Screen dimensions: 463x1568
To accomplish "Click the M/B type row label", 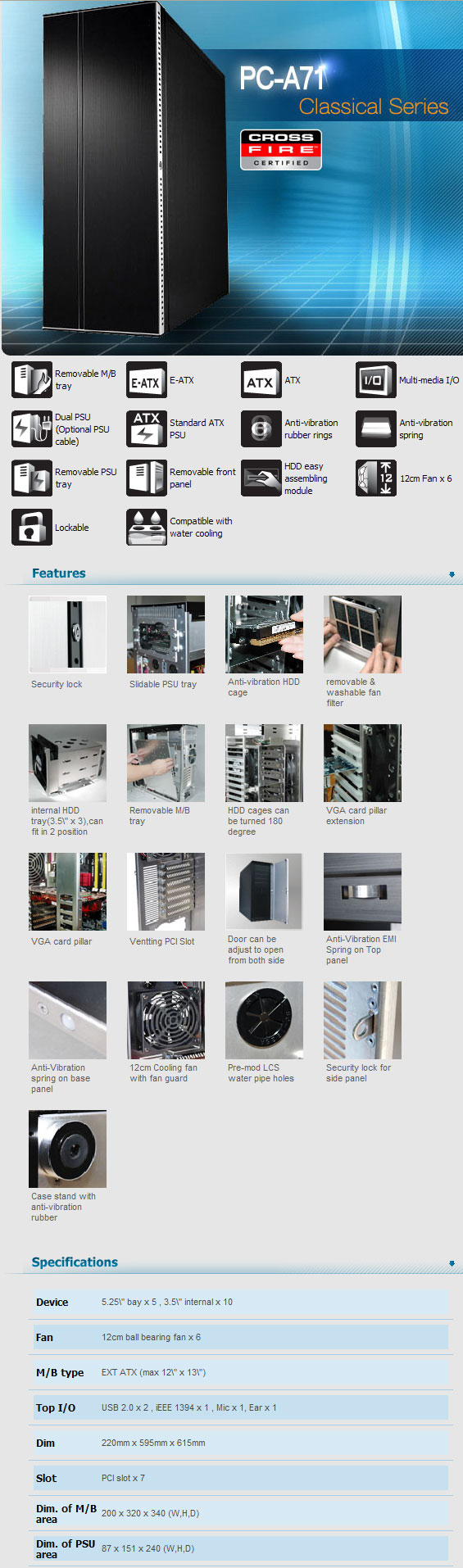I will [60, 1373].
